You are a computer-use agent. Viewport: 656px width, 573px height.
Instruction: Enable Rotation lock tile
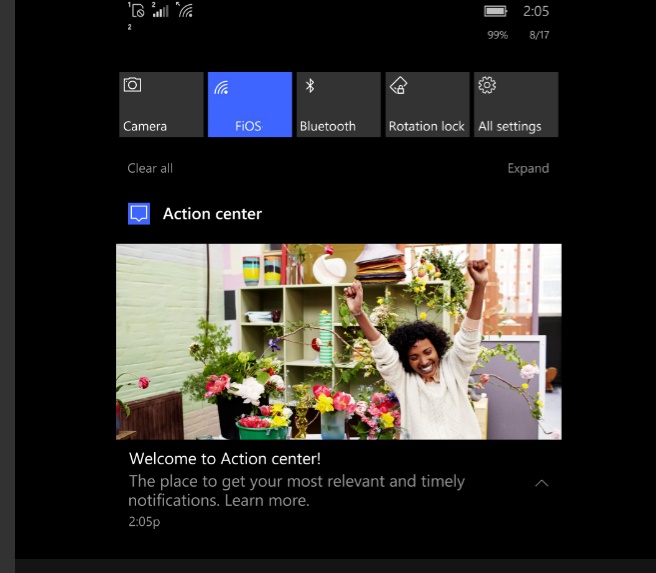pos(427,104)
